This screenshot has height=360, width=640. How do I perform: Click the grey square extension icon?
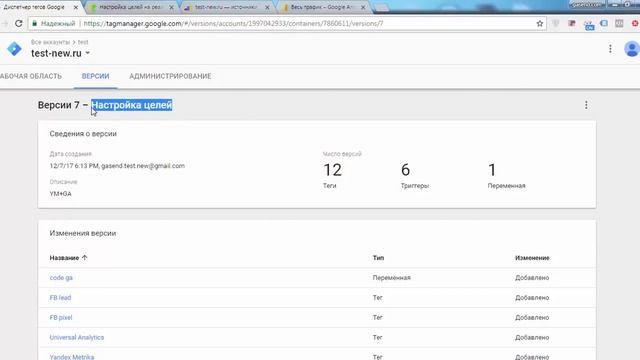[x=619, y=24]
